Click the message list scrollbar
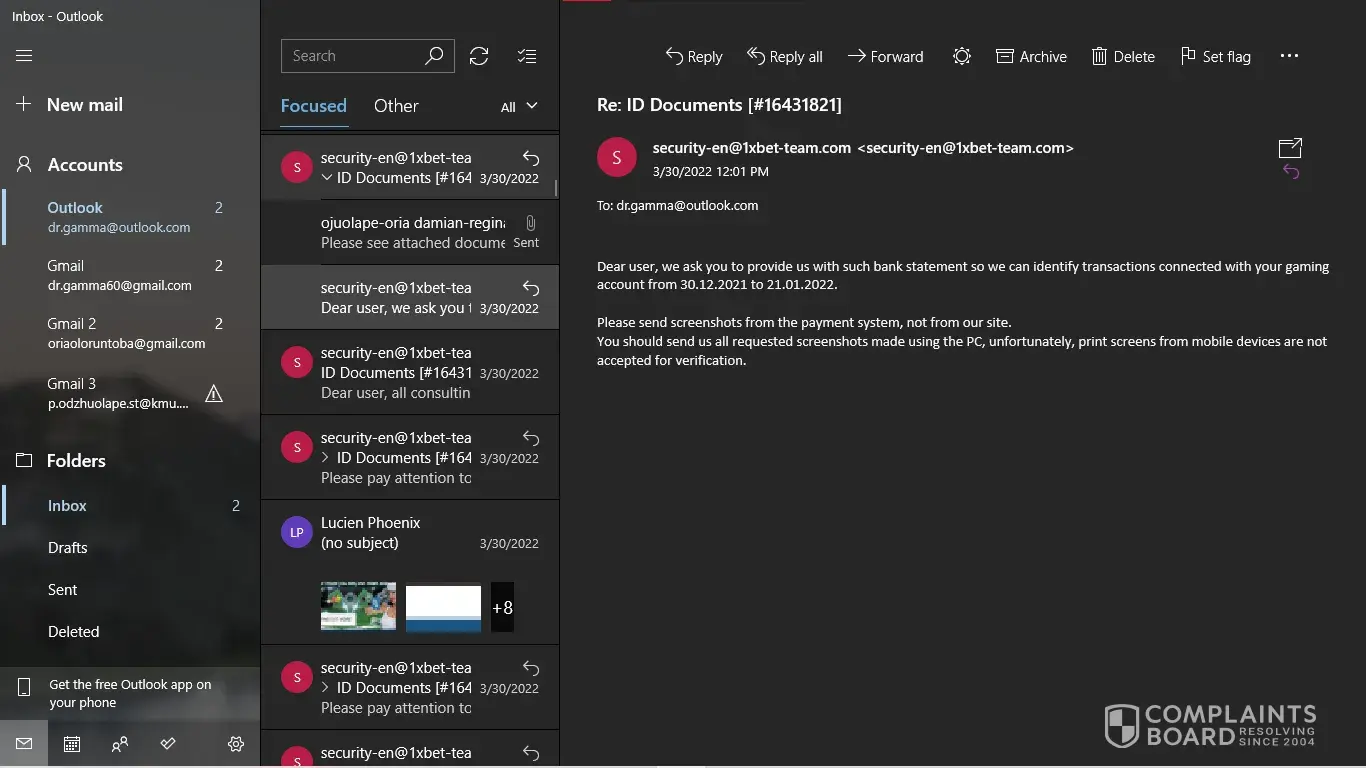1366x768 pixels. [x=556, y=188]
